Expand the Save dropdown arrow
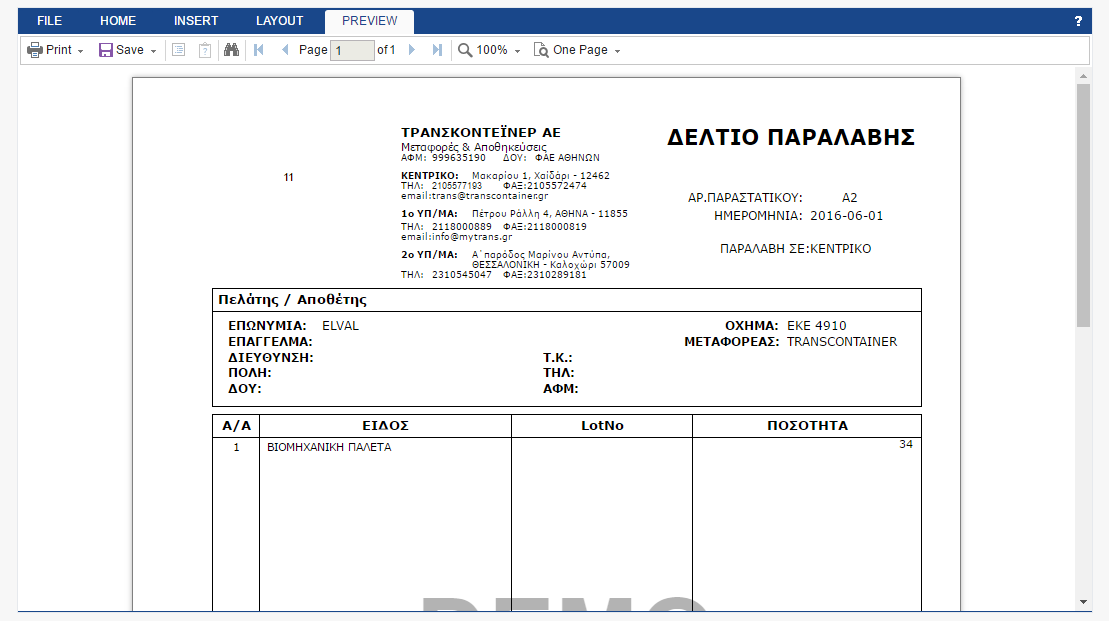The image size is (1109, 621). [153, 52]
